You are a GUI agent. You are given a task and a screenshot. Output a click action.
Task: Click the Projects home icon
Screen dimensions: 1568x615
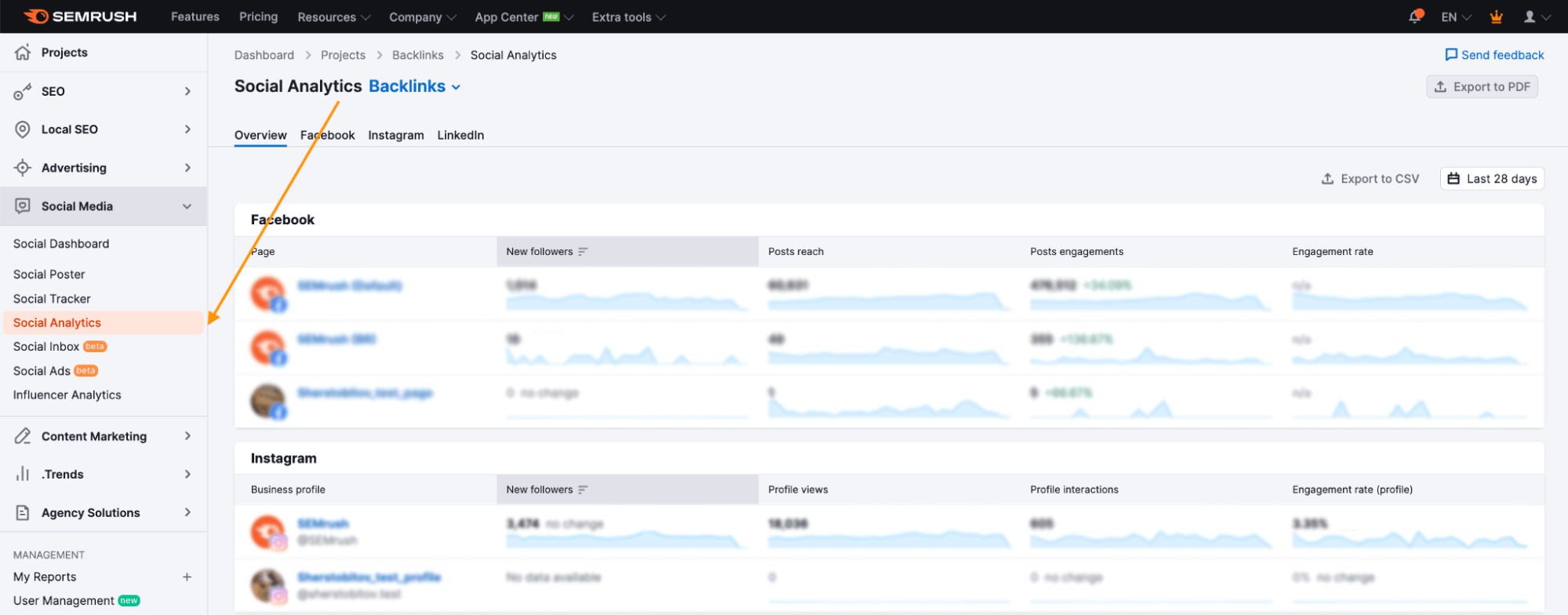click(23, 53)
